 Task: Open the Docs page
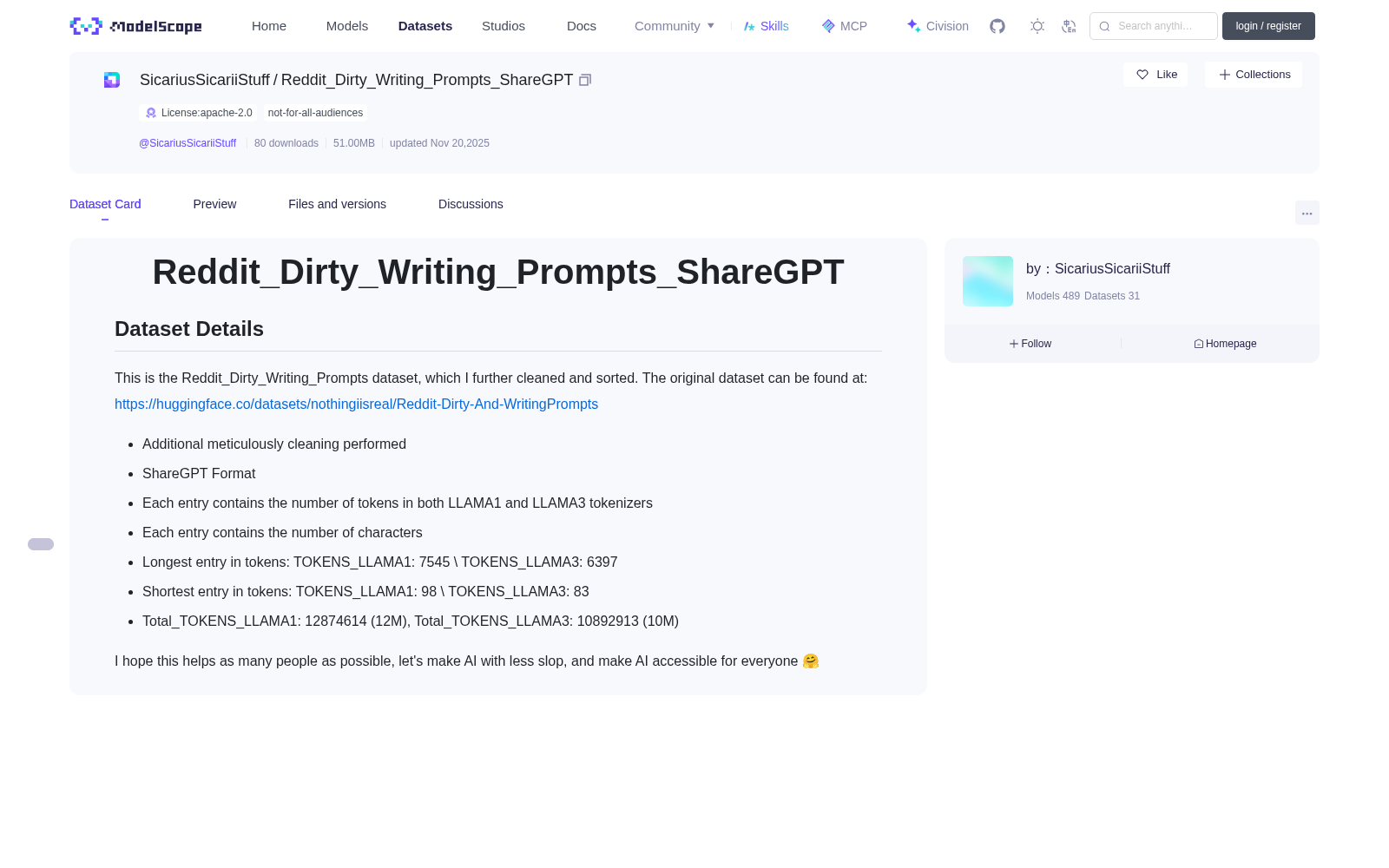[x=582, y=26]
